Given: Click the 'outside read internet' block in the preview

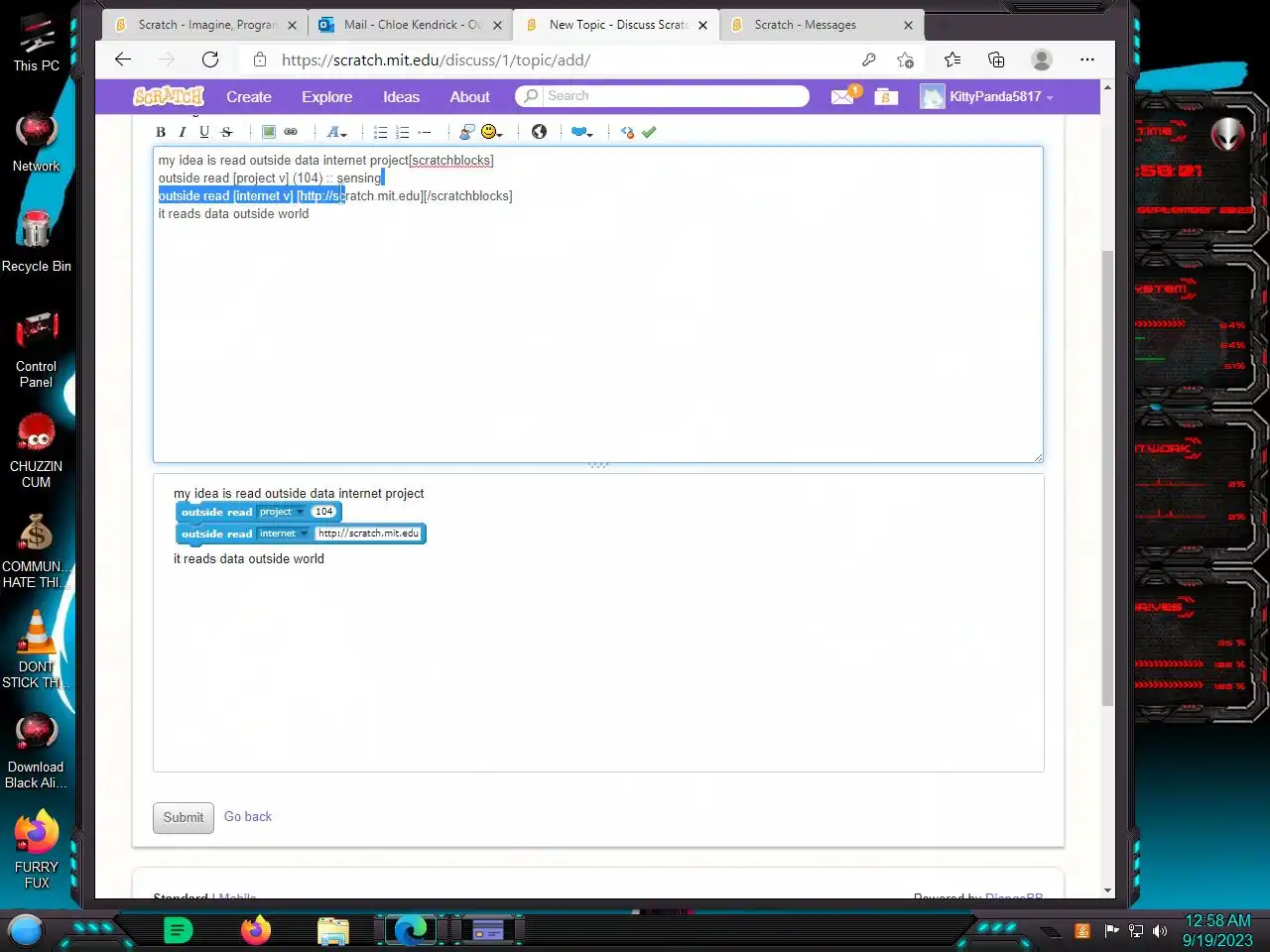Looking at the screenshot, I should tap(301, 534).
